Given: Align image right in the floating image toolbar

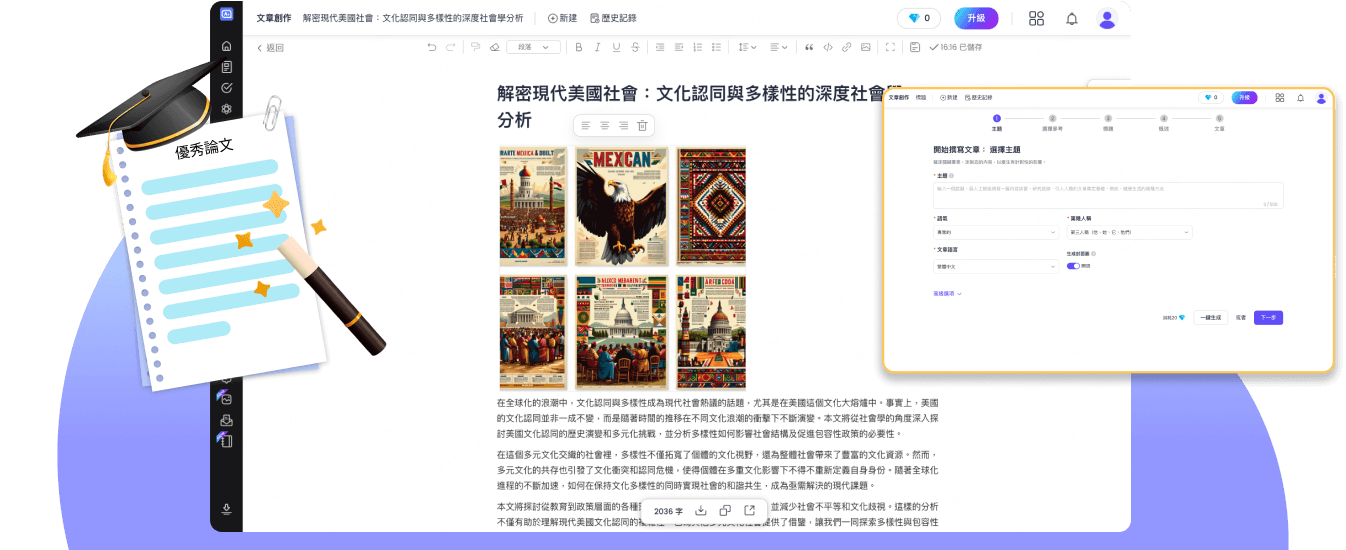Looking at the screenshot, I should pos(623,126).
